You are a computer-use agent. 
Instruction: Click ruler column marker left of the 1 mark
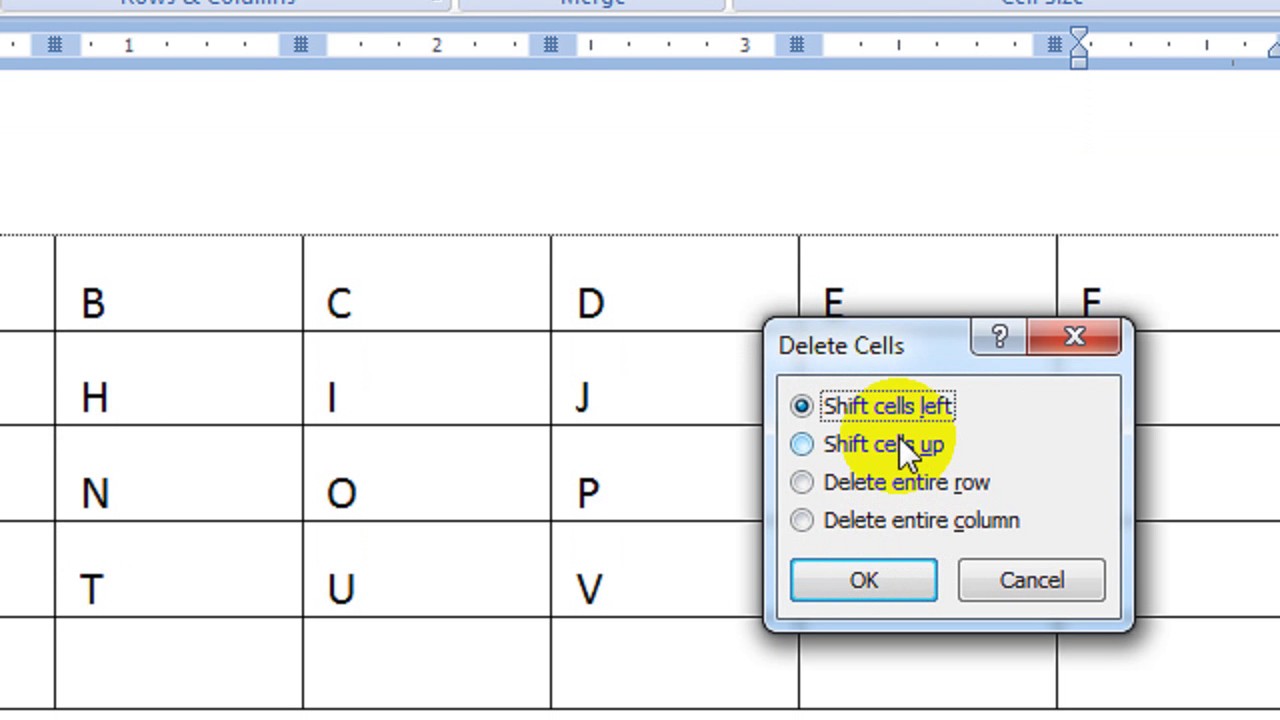pos(55,45)
